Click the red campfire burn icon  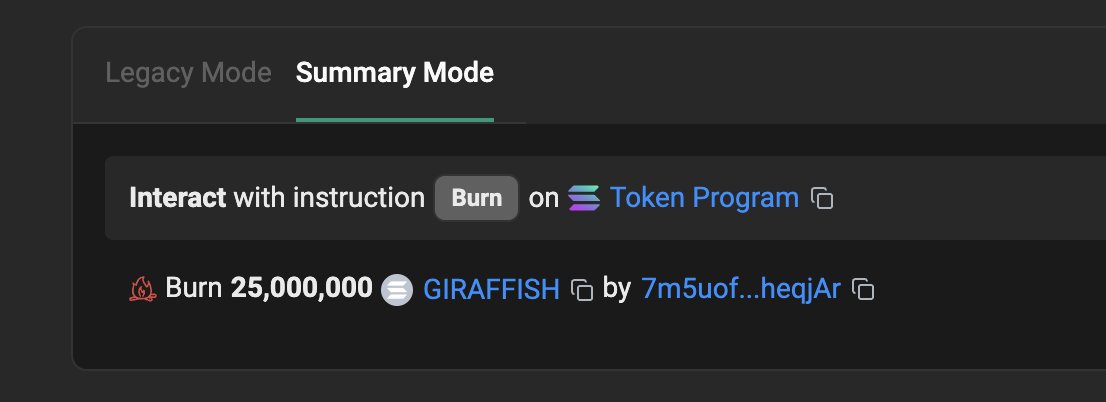[x=142, y=289]
